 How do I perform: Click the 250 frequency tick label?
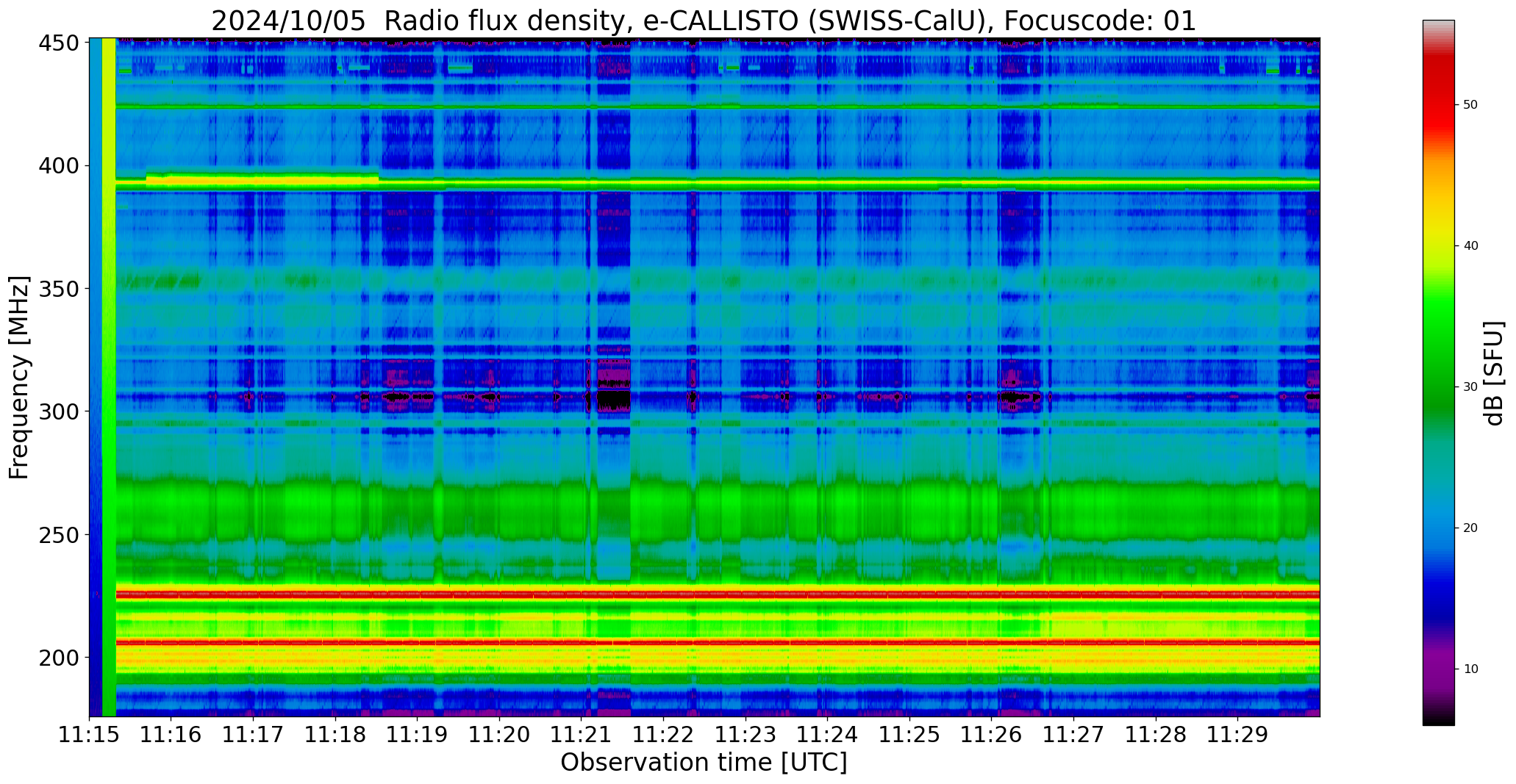(x=59, y=534)
